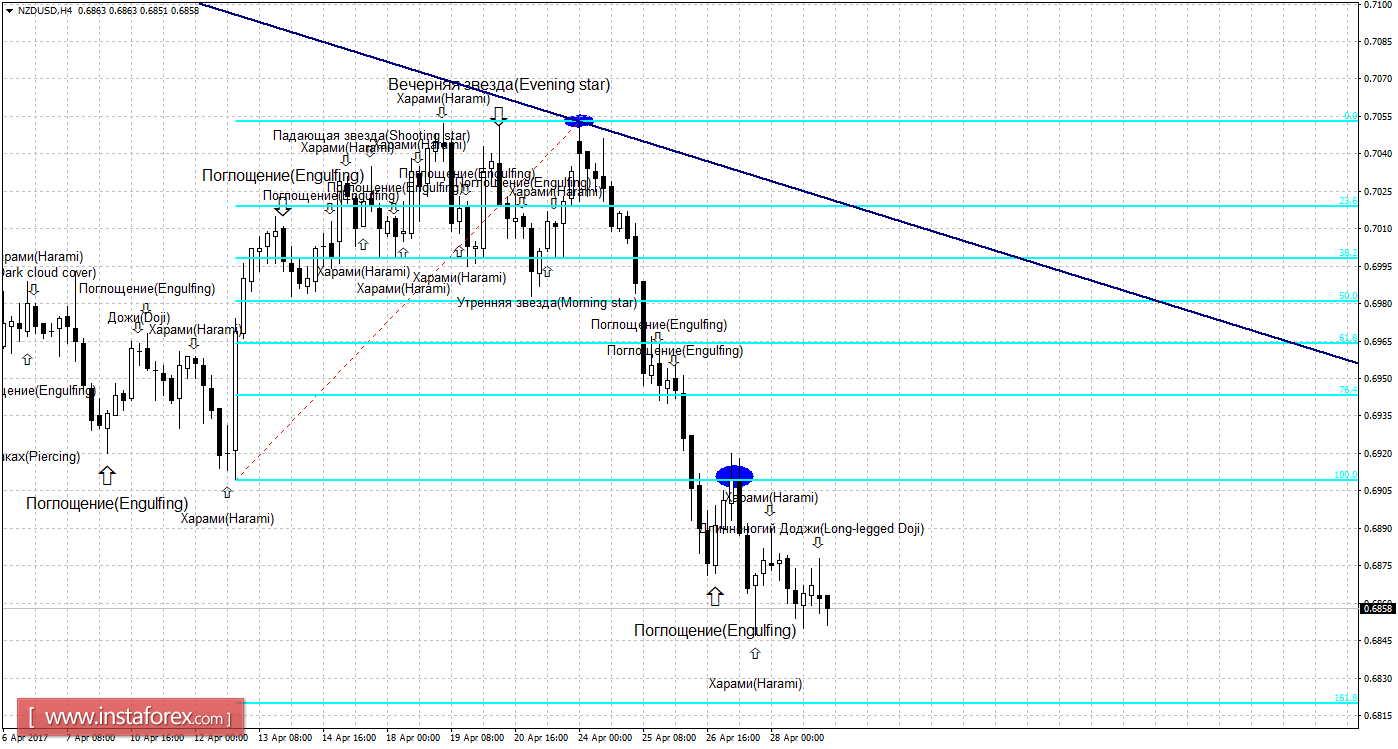The height and width of the screenshot is (749, 1398).
Task: Click the 0.7025 price axis label
Action: [1379, 191]
